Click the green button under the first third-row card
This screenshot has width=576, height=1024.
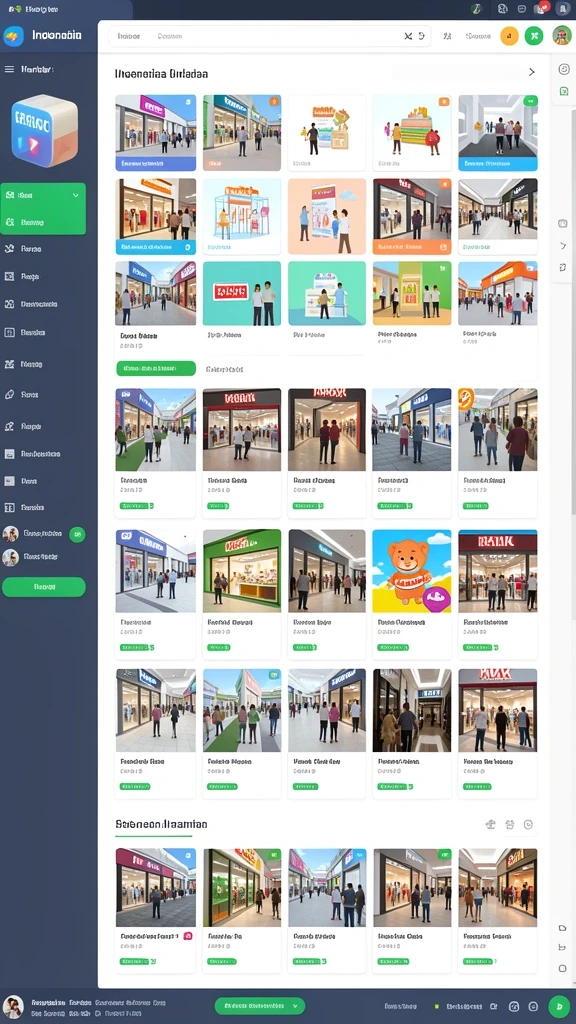[156, 368]
